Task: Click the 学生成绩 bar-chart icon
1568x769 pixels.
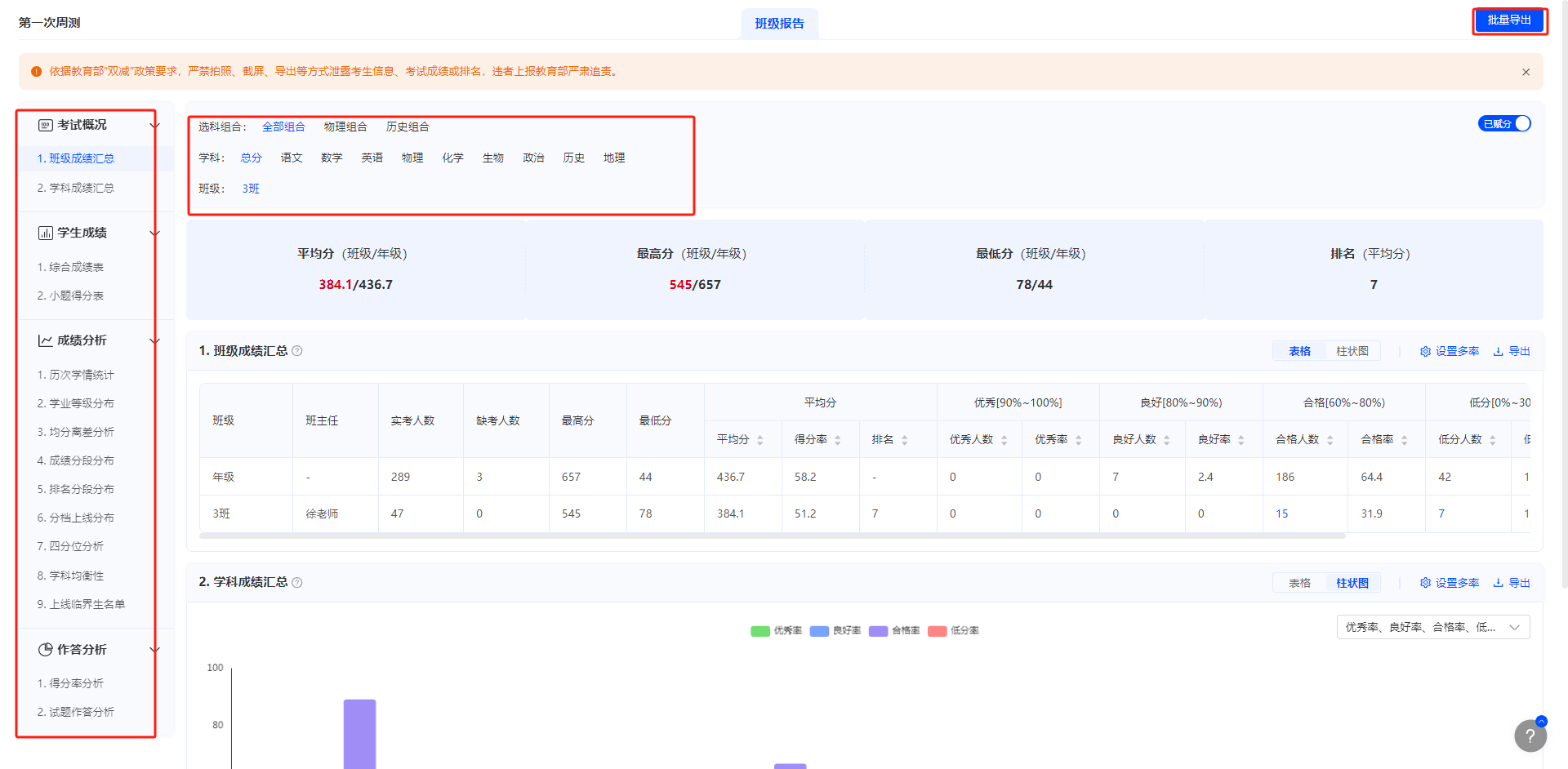Action: pos(46,233)
